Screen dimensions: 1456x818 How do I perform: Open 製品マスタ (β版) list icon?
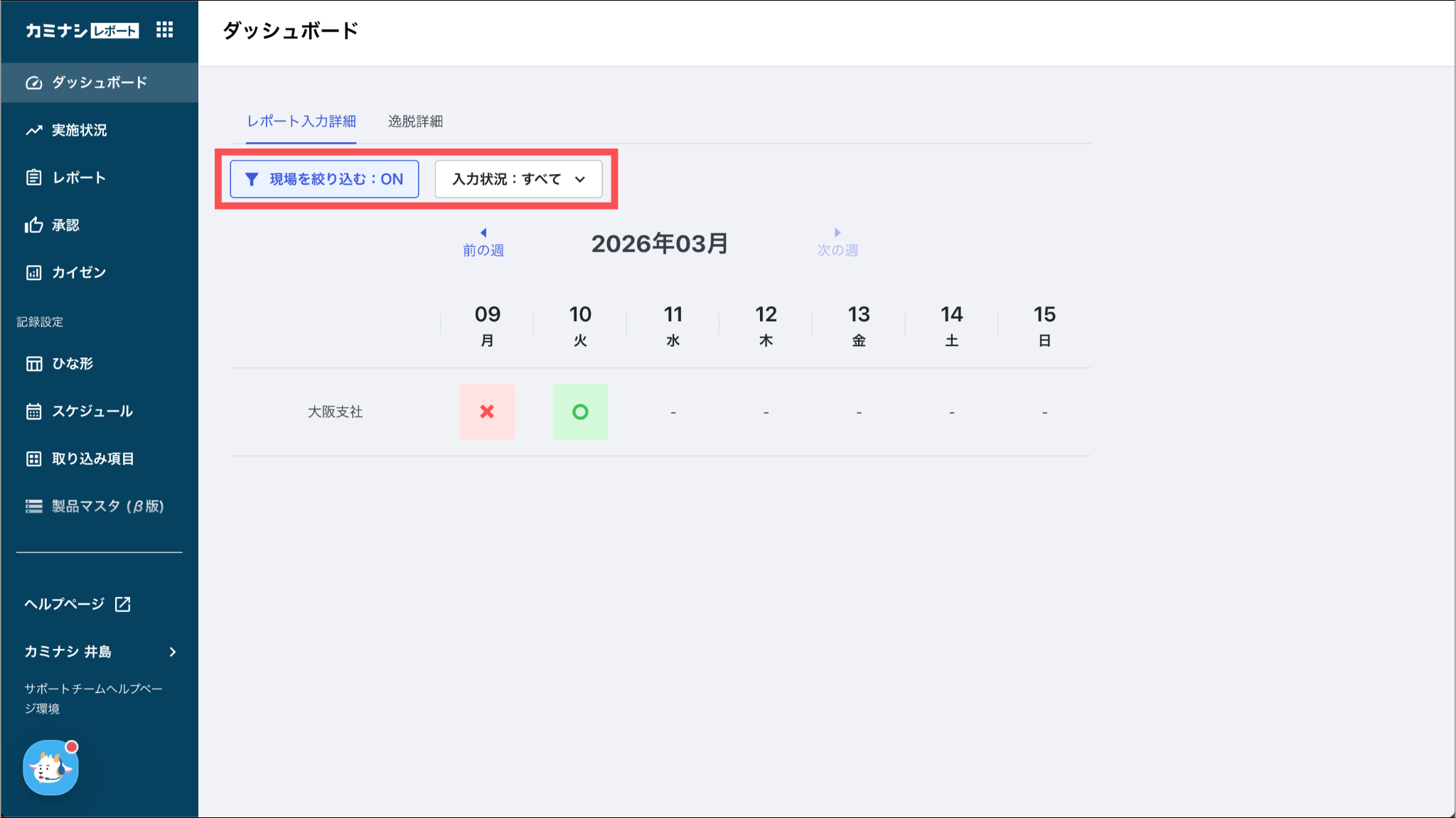(x=33, y=506)
